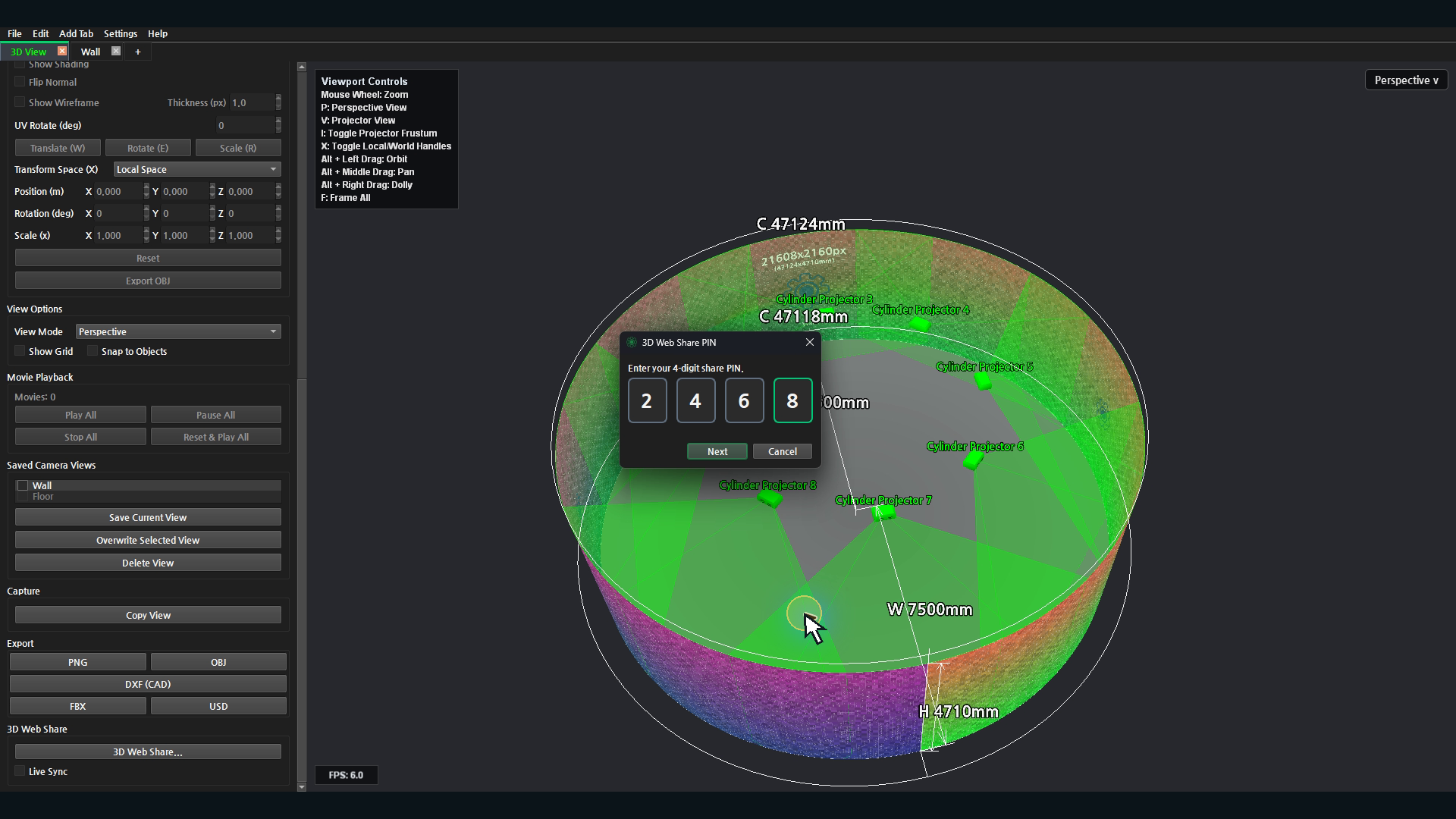1456x819 pixels.
Task: Export as FBX
Action: point(77,706)
